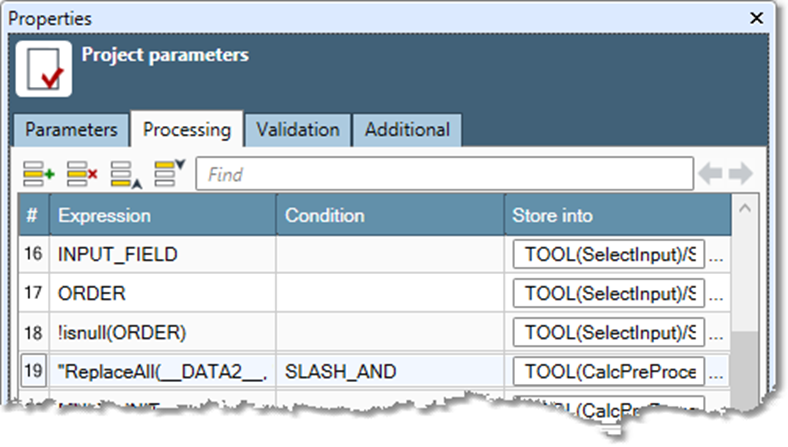Click into the Find search field
788x447 pixels.
(445, 174)
